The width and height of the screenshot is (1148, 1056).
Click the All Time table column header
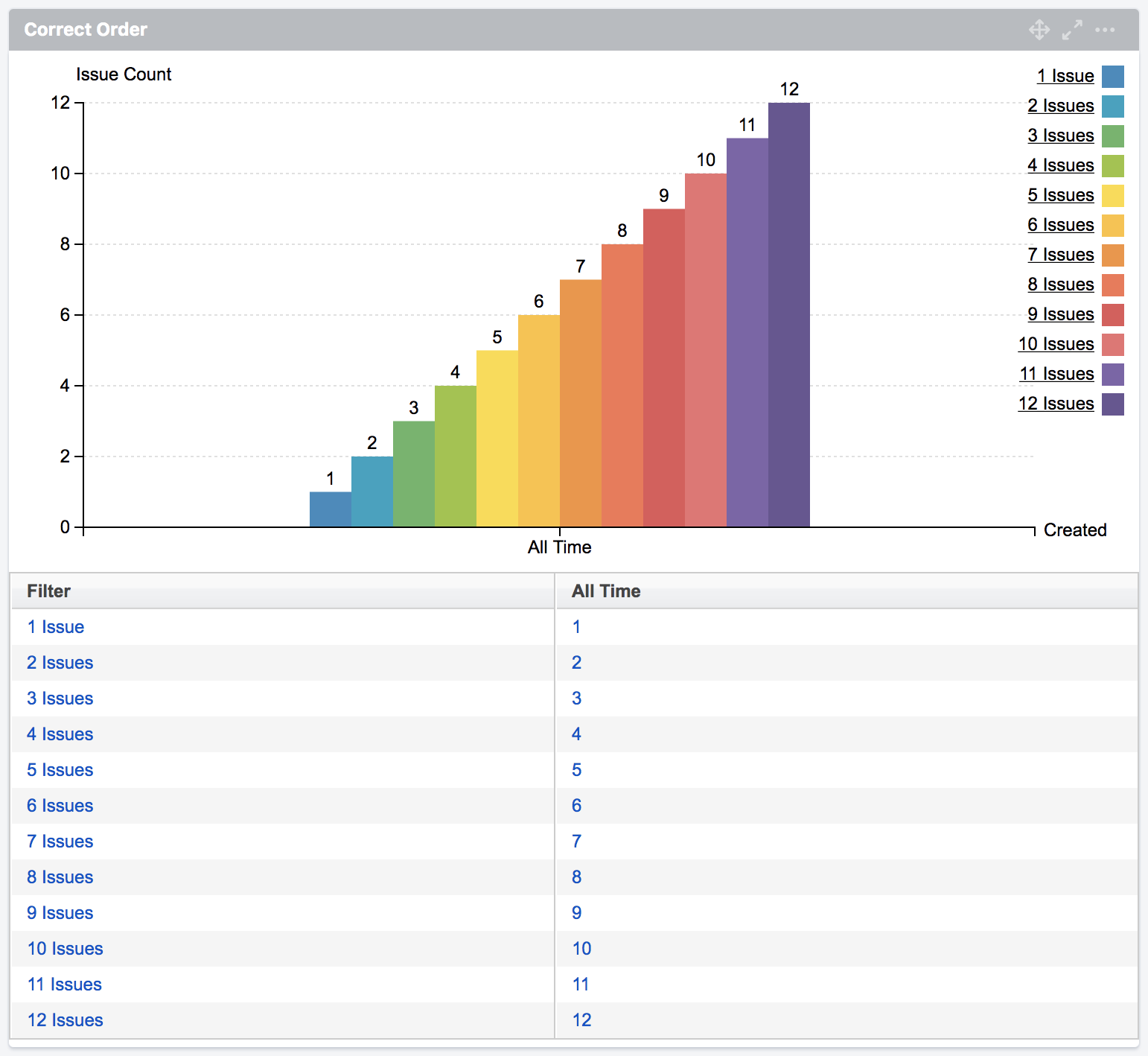point(606,591)
